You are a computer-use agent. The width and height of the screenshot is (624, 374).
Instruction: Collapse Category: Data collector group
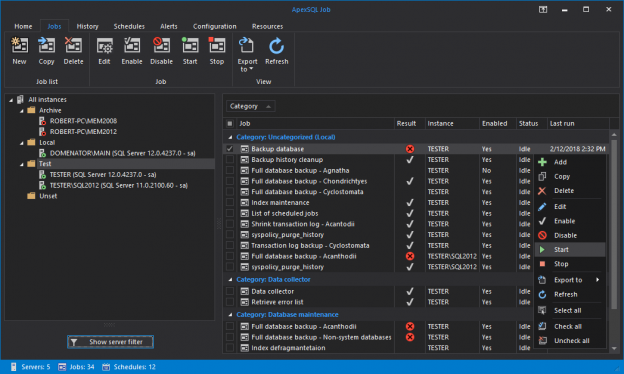[230, 280]
